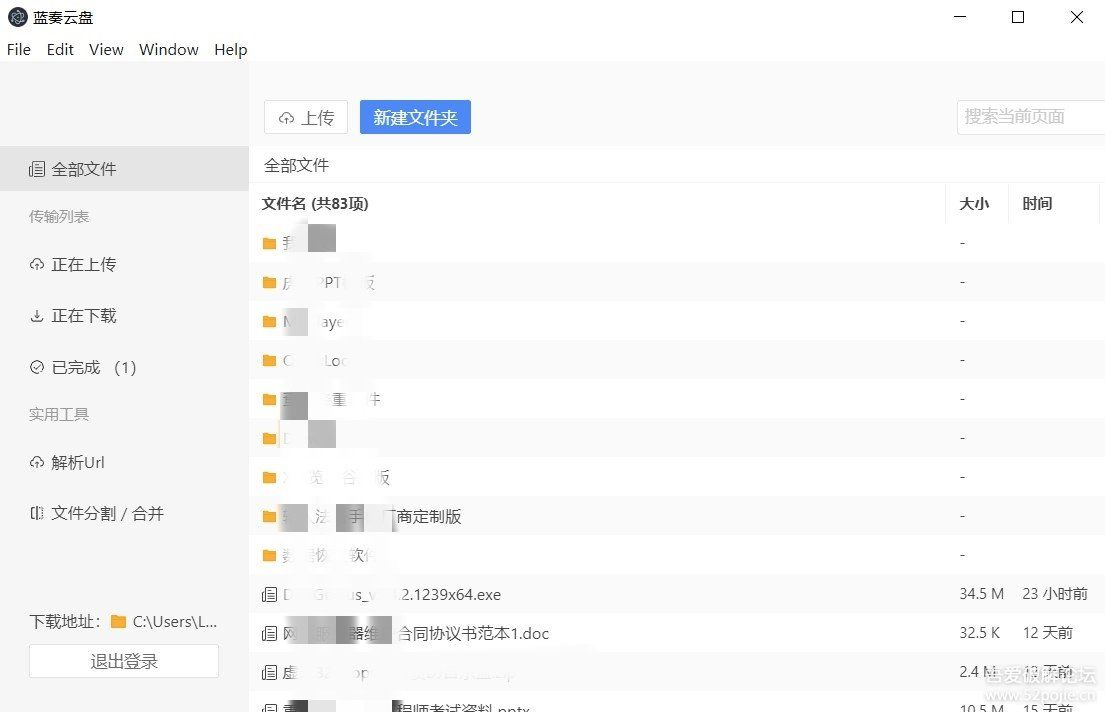Click the 正在上传 cloud upload icon
The width and height of the screenshot is (1105, 712).
37,264
